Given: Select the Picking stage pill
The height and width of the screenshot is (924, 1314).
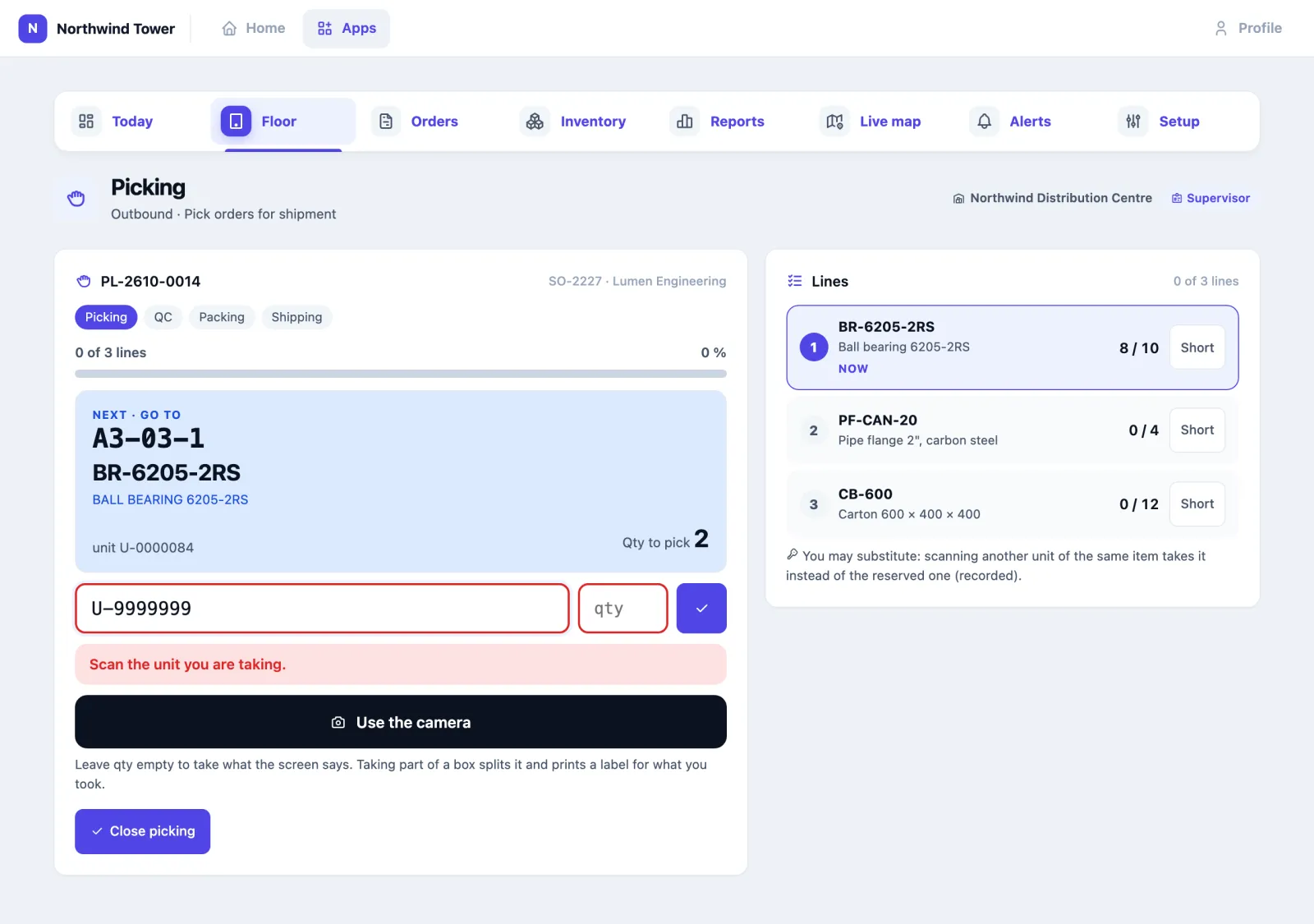Looking at the screenshot, I should click(x=106, y=317).
